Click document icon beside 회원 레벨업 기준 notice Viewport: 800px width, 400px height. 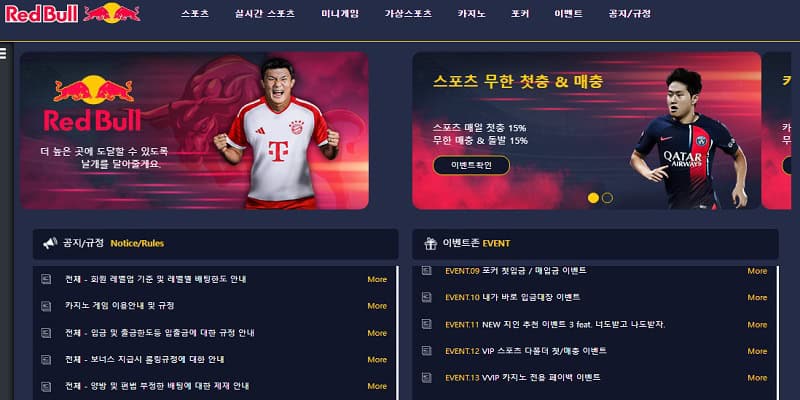(x=46, y=279)
